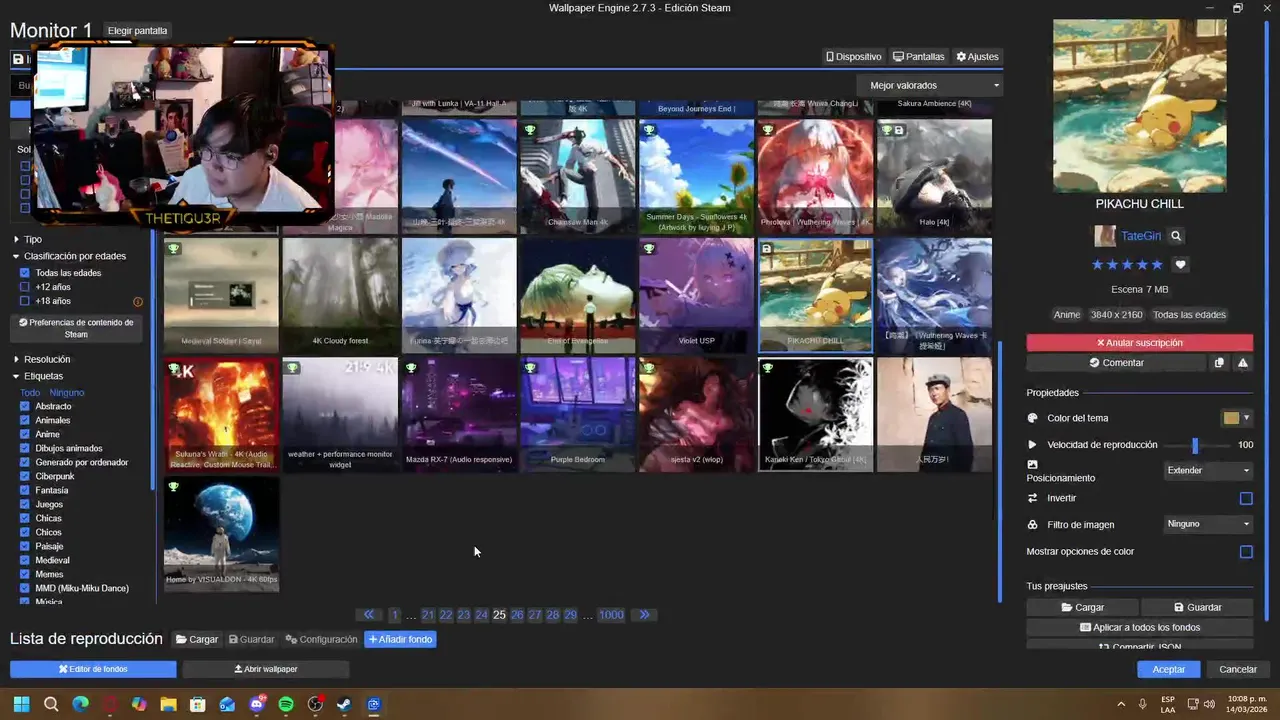Open File Explorer from the taskbar
This screenshot has height=720, width=1280.
click(168, 704)
